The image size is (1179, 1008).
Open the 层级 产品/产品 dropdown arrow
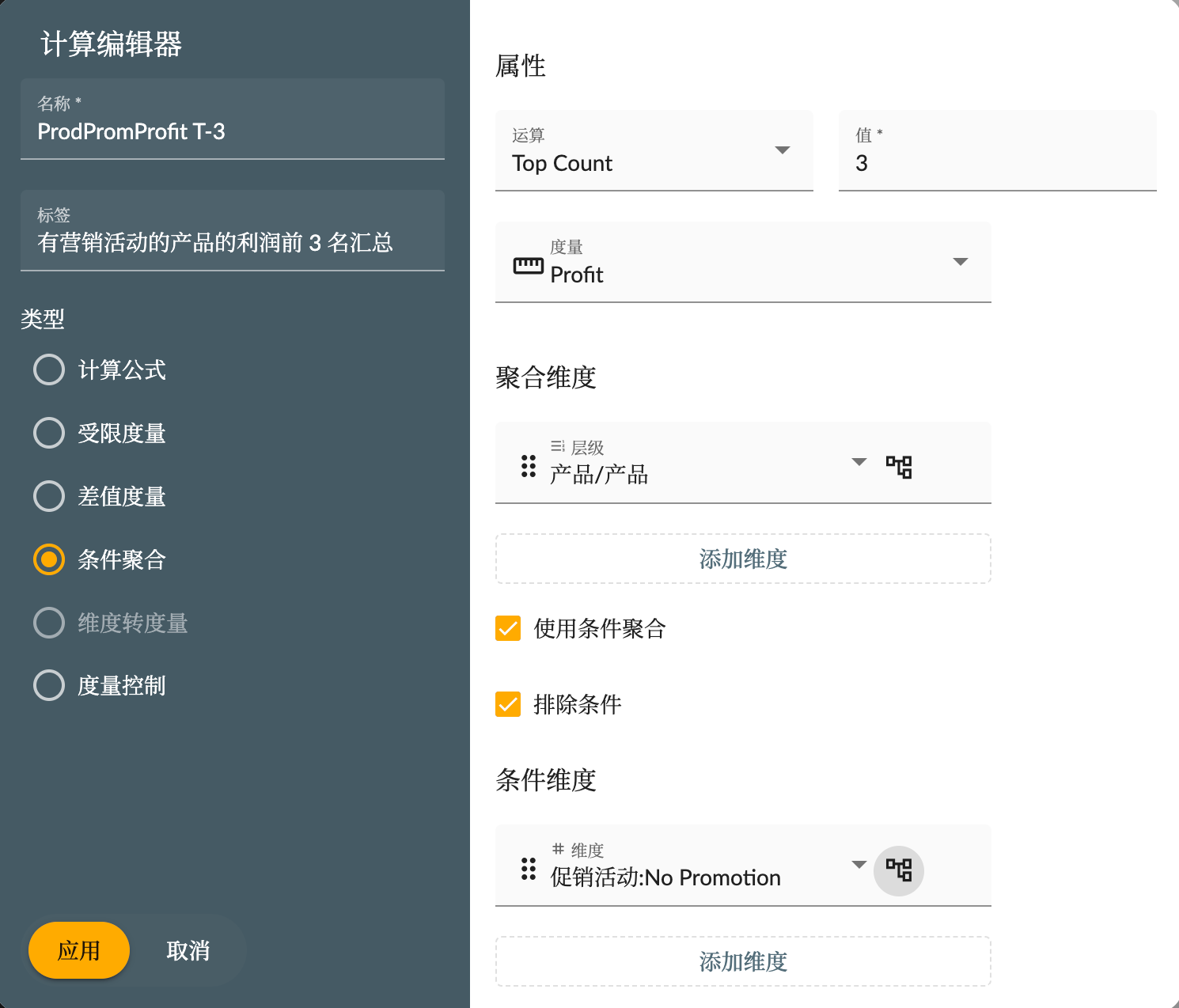(x=859, y=462)
